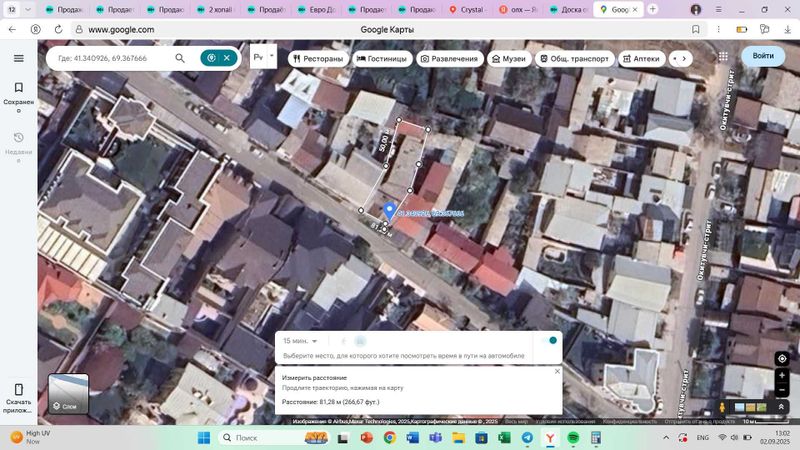The height and width of the screenshot is (450, 800).
Task: Open the Layers thumbnail
Action: point(68,394)
